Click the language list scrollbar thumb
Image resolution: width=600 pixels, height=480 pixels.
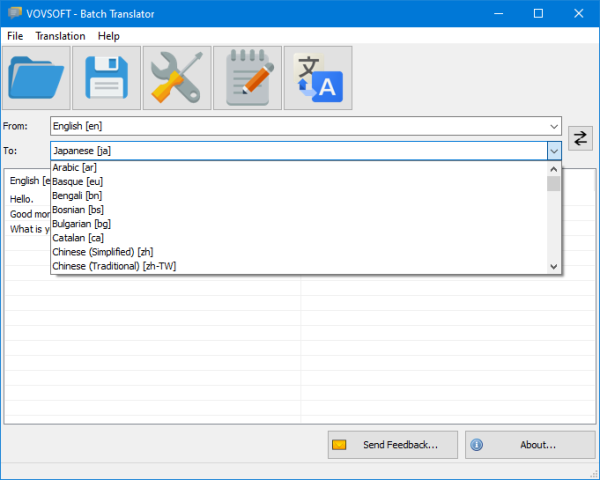(x=554, y=184)
